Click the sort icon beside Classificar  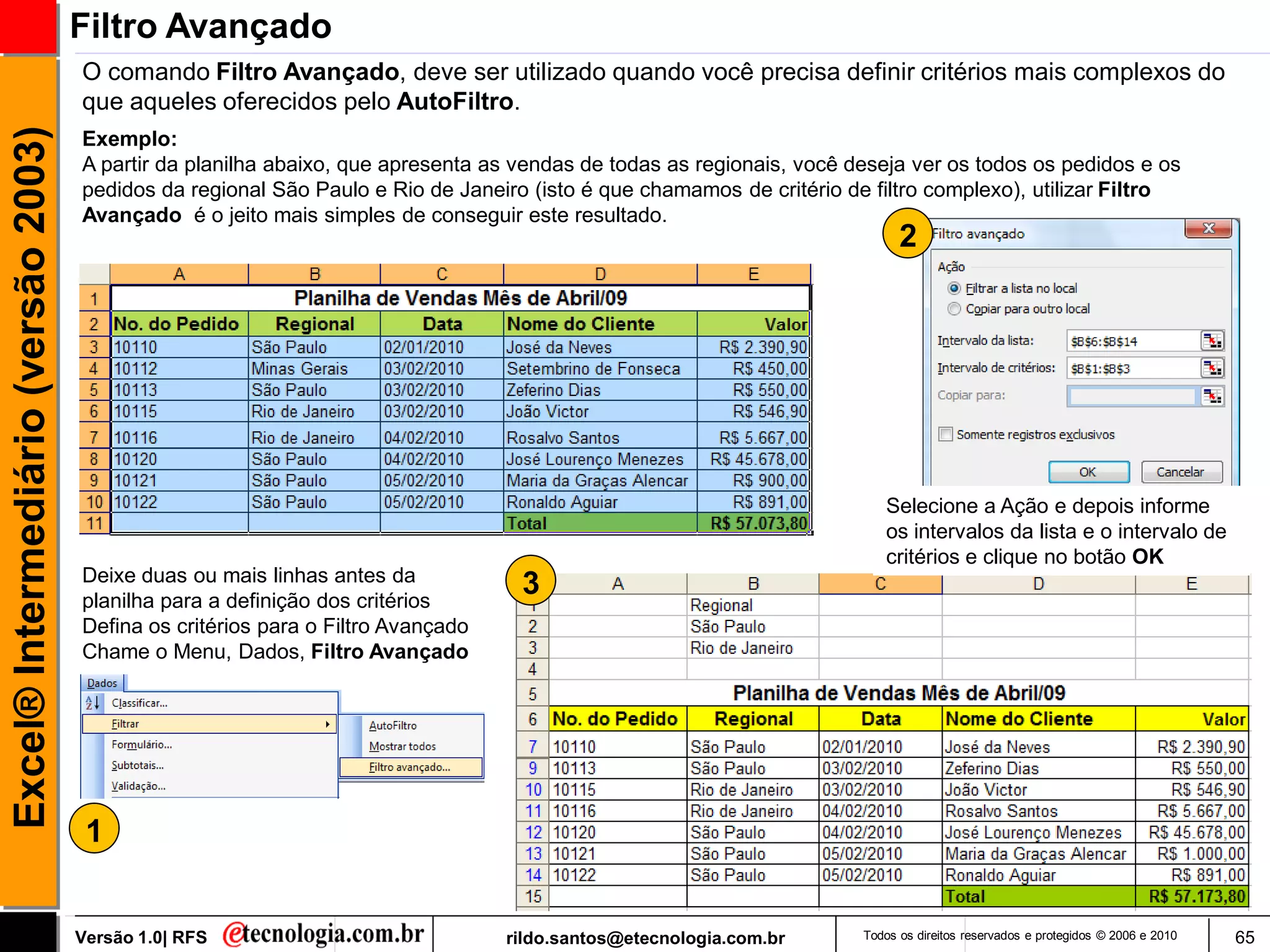click(92, 703)
